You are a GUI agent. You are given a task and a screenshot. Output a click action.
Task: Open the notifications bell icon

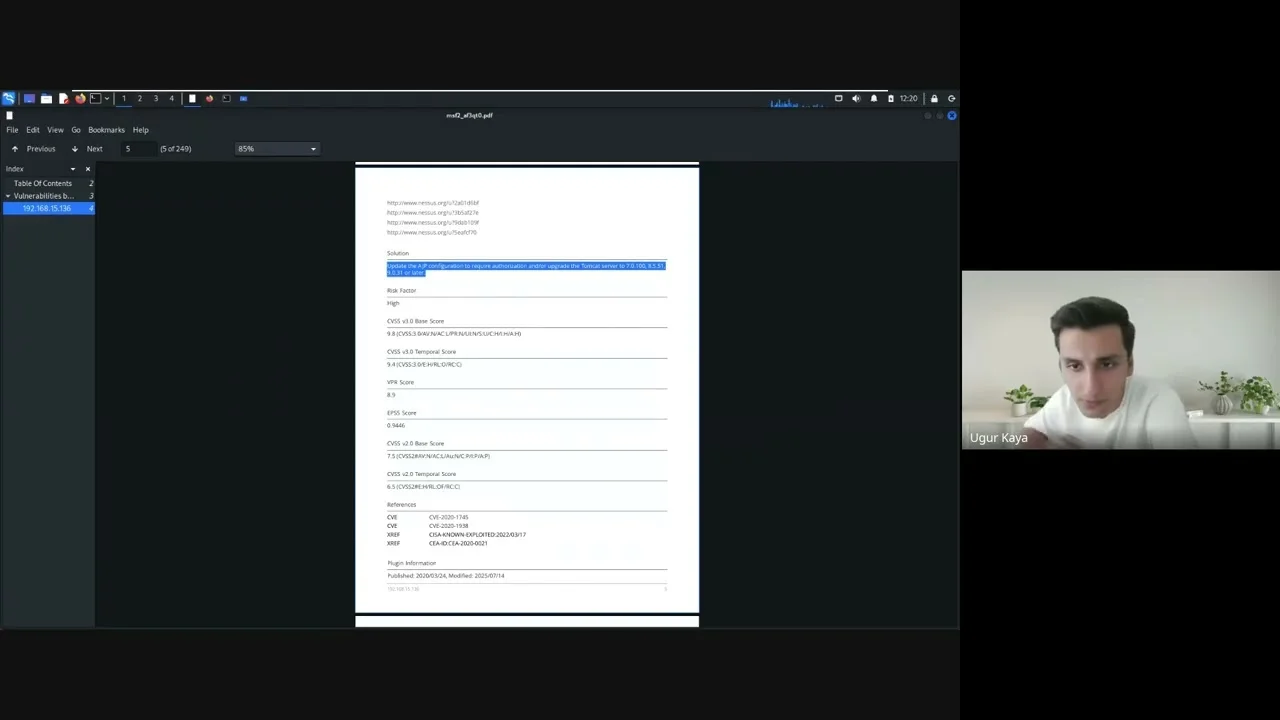[874, 98]
